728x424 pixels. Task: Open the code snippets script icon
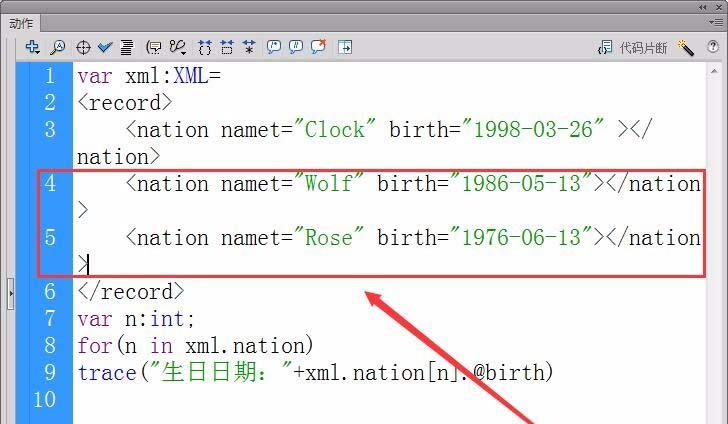click(605, 47)
